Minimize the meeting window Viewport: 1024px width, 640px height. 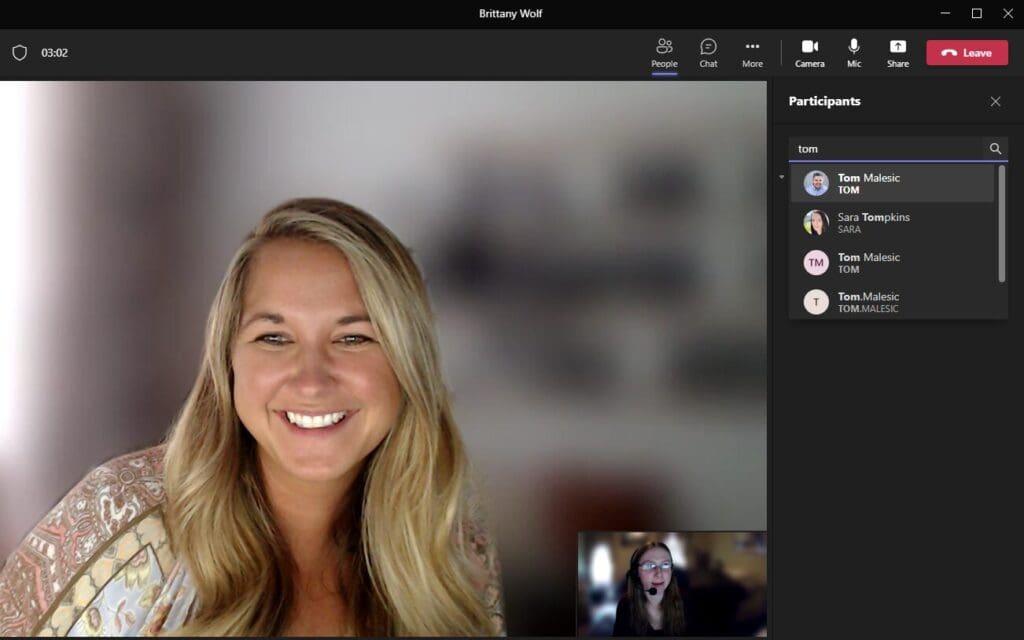coord(945,13)
